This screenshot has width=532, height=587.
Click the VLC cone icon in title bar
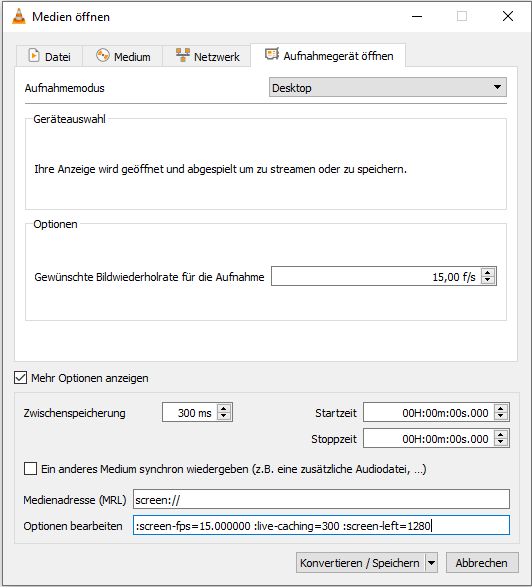tap(19, 16)
